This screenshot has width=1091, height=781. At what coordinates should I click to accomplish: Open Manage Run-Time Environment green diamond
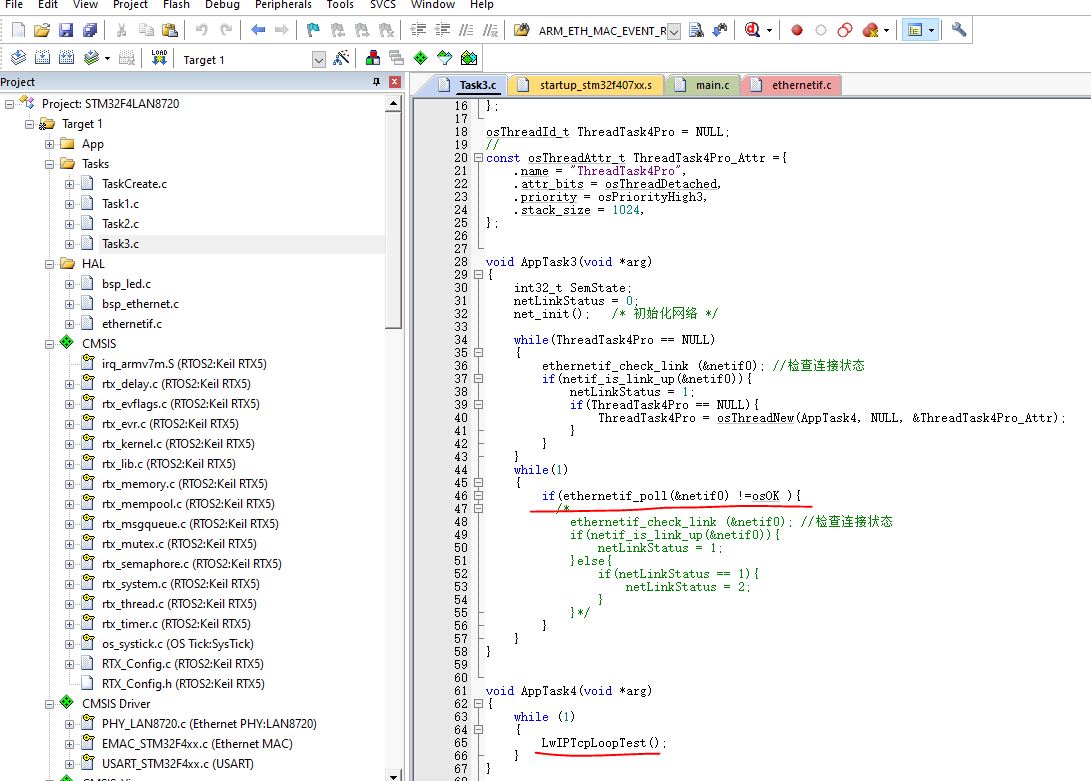(x=420, y=58)
